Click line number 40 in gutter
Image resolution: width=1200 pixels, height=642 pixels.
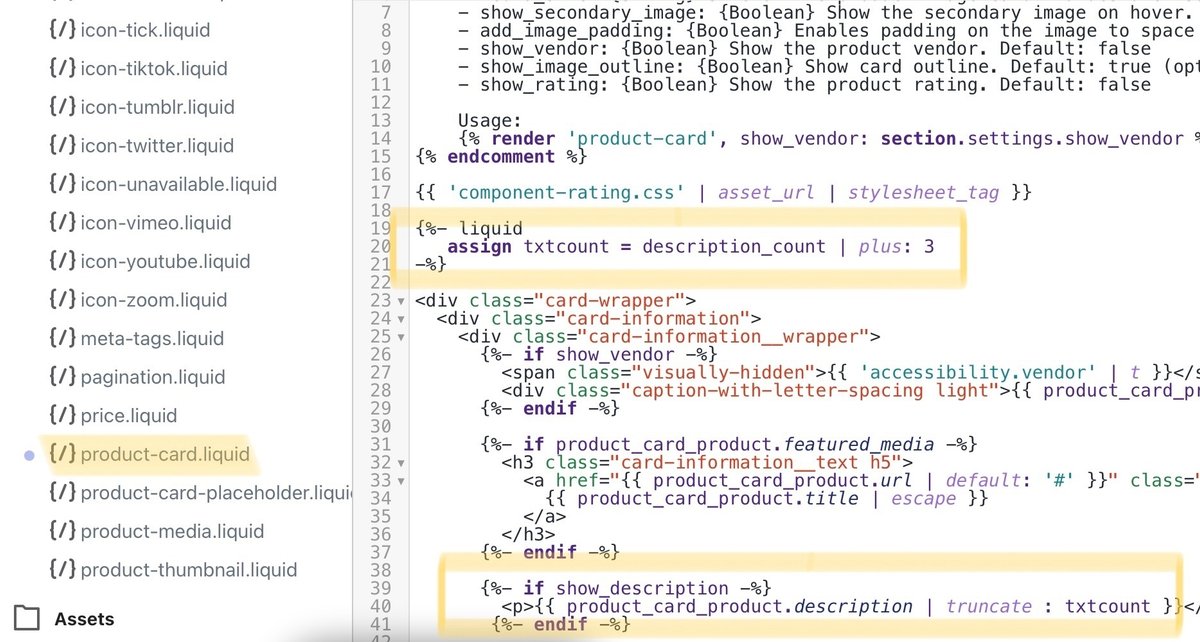(x=381, y=606)
